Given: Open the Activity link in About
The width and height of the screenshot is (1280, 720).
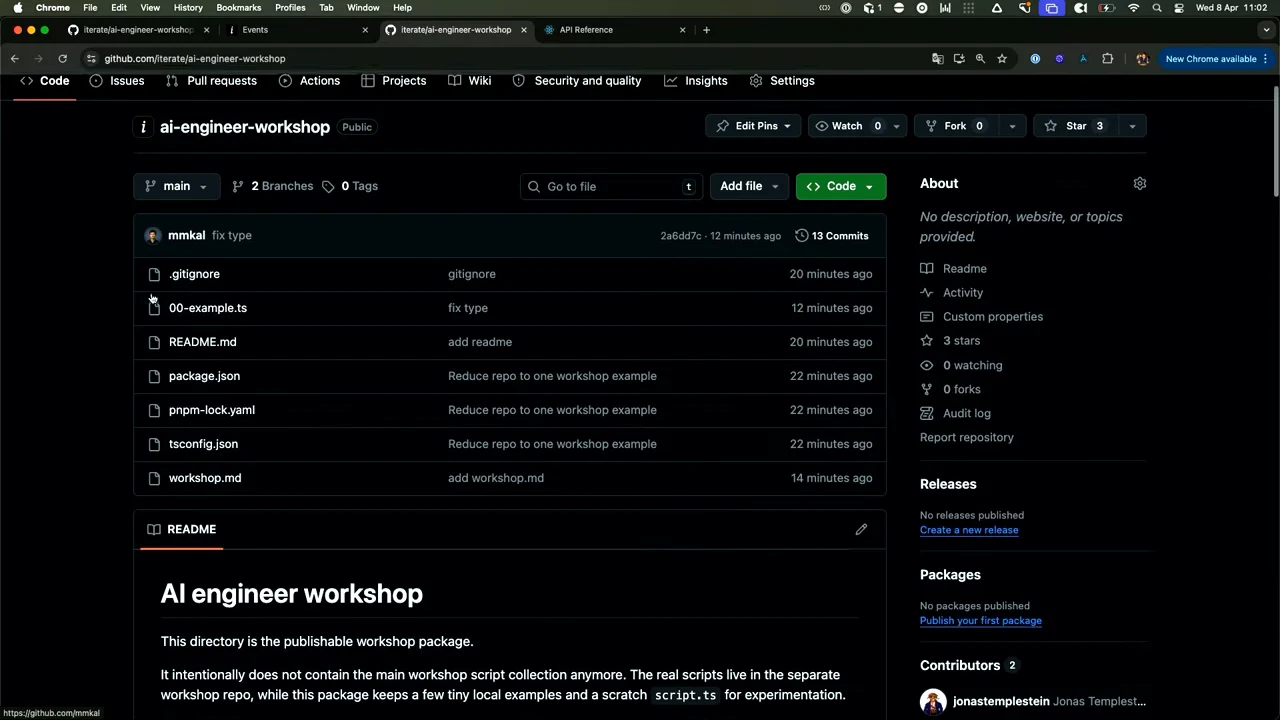Looking at the screenshot, I should (x=962, y=293).
